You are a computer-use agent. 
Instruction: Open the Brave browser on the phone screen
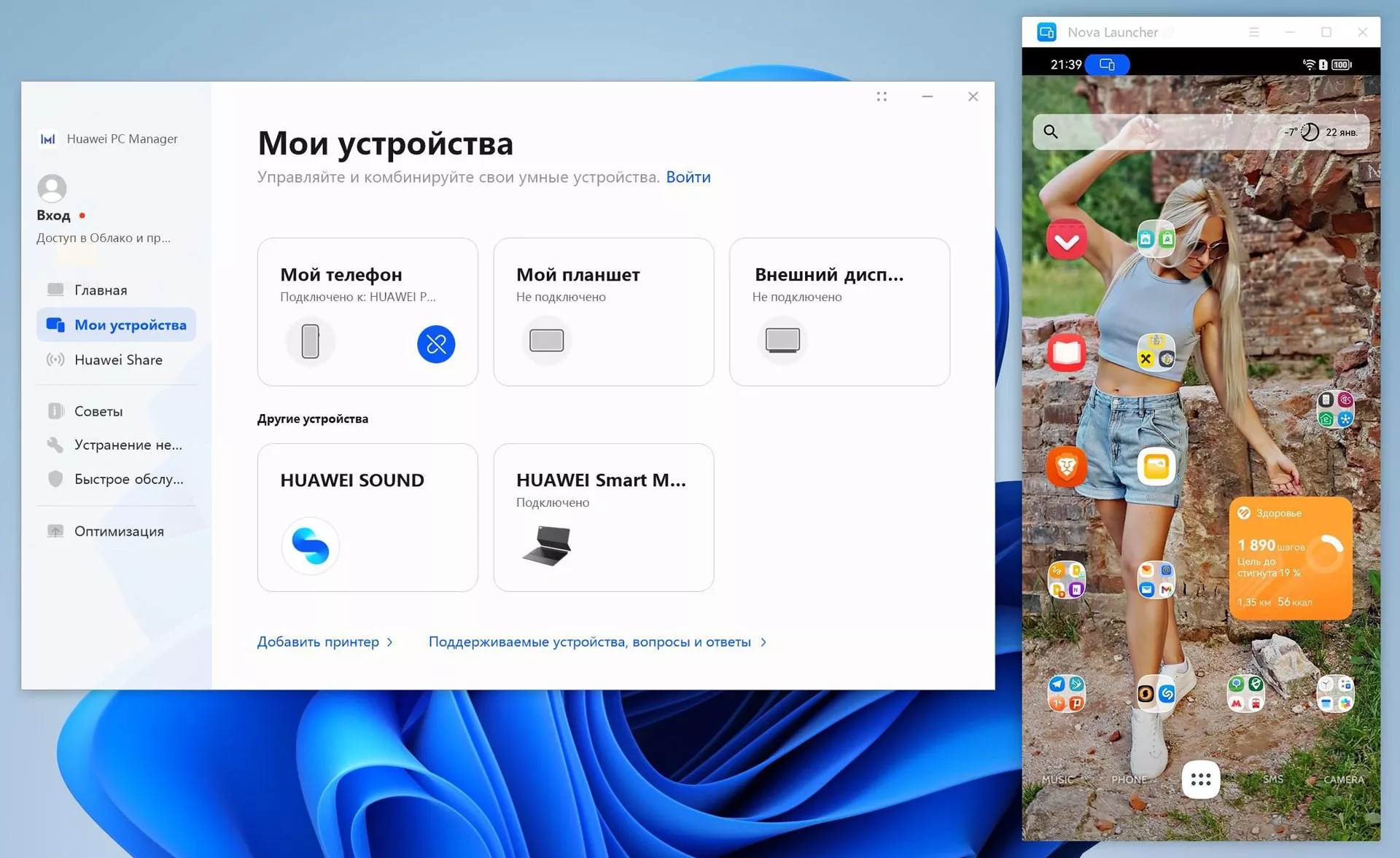tap(1066, 466)
